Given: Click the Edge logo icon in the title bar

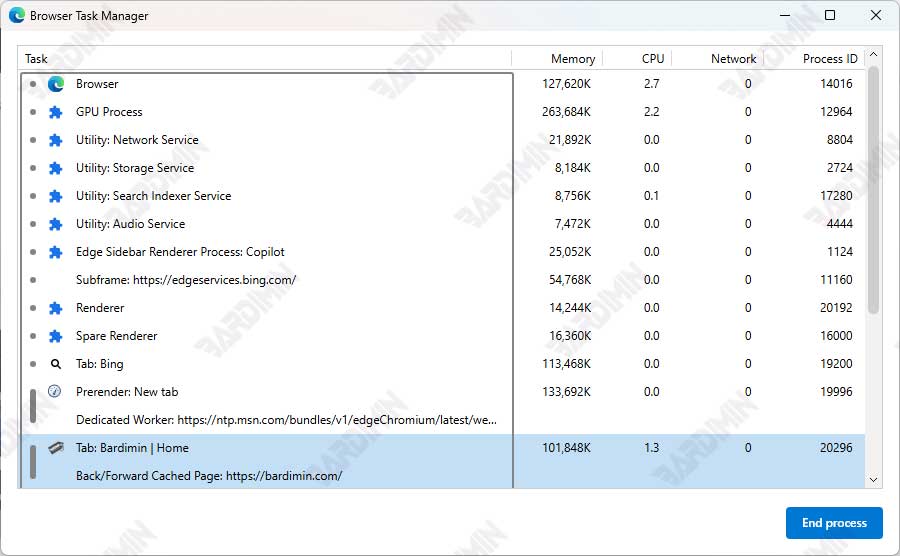Looking at the screenshot, I should (17, 15).
